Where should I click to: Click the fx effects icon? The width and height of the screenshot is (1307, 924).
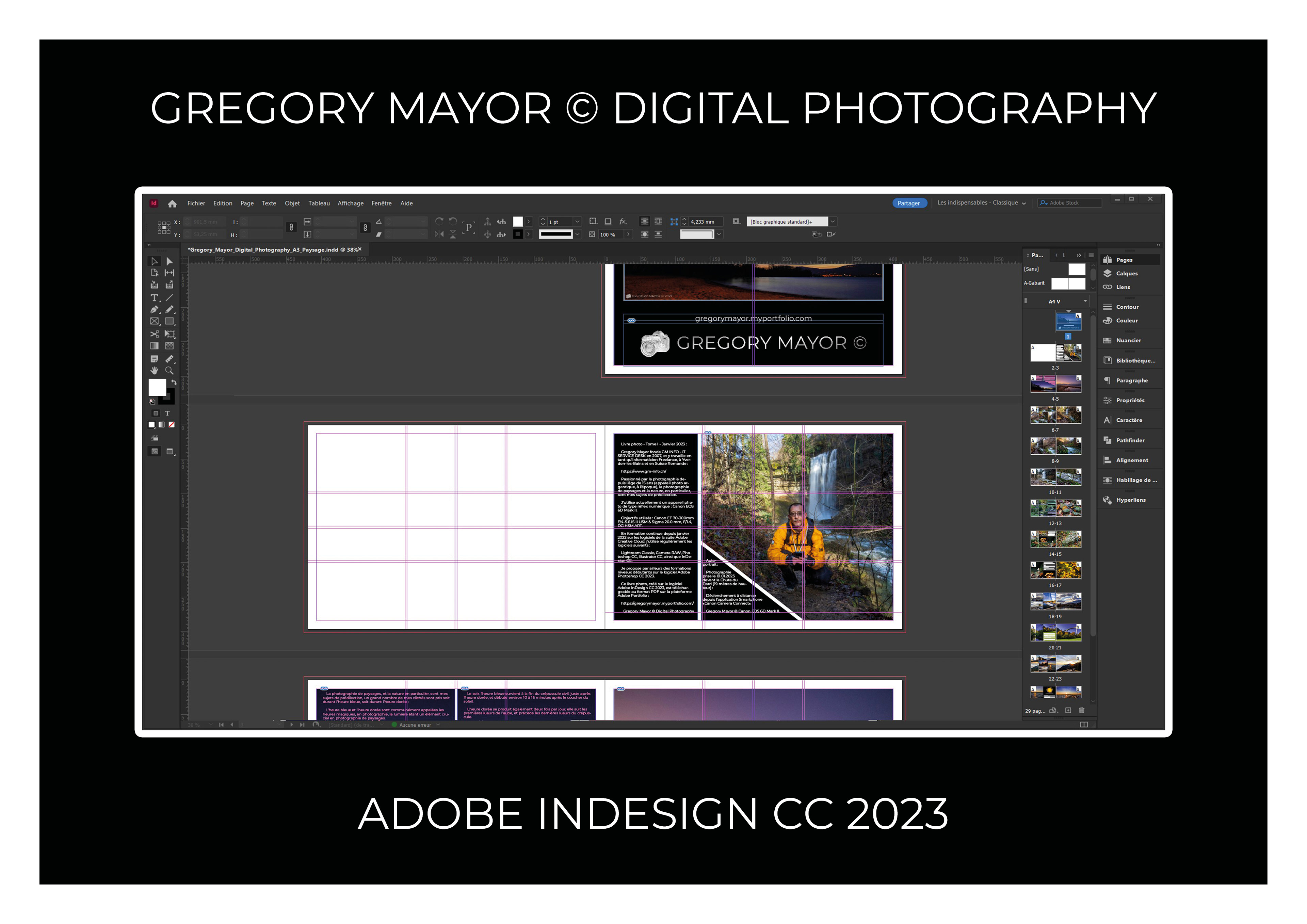click(x=623, y=222)
